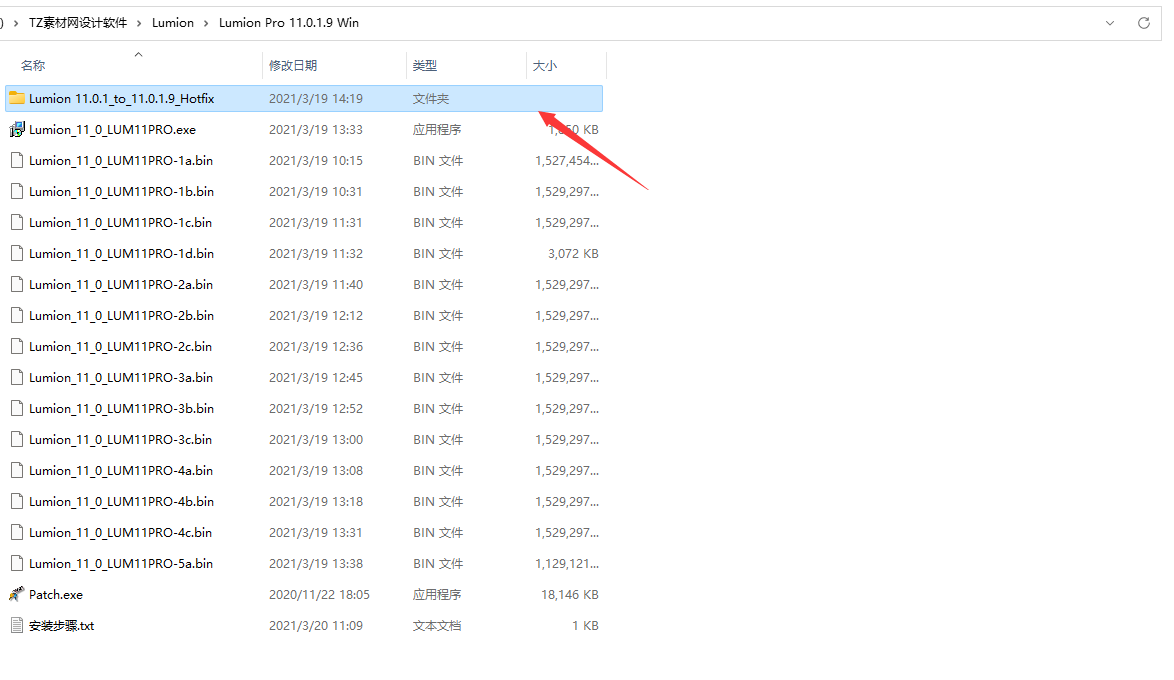The width and height of the screenshot is (1174, 680).
Task: Click file icon of LUM11PRO-1c.bin
Action: (x=16, y=222)
